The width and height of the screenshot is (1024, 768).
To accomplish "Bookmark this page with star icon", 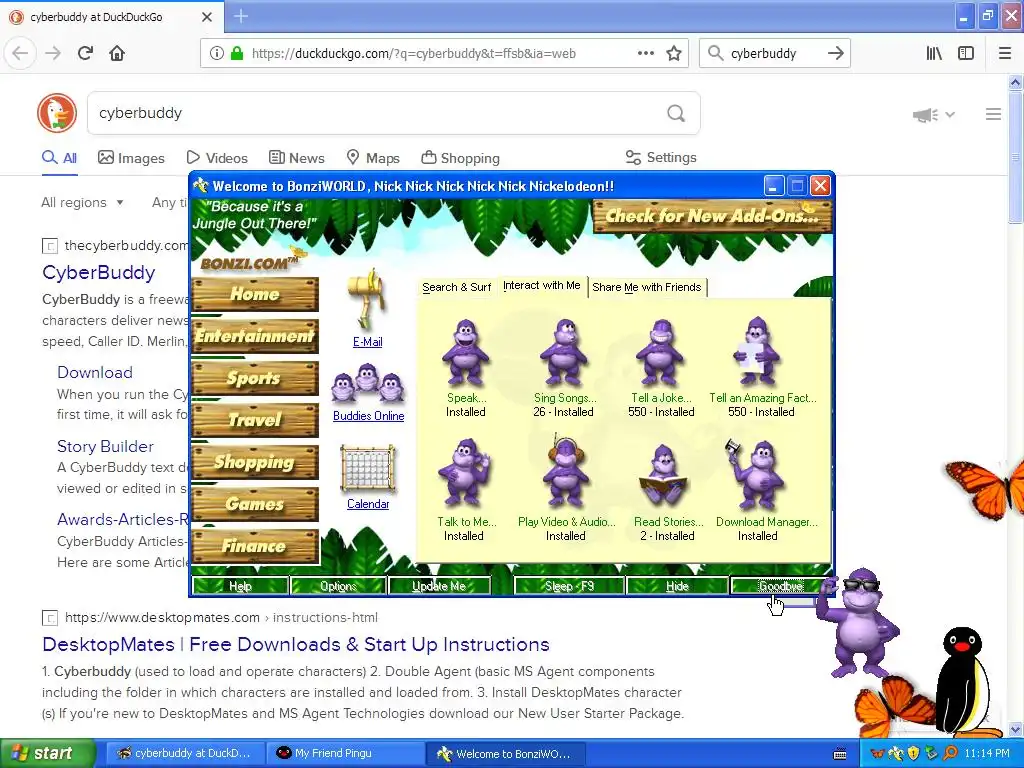I will 674,53.
